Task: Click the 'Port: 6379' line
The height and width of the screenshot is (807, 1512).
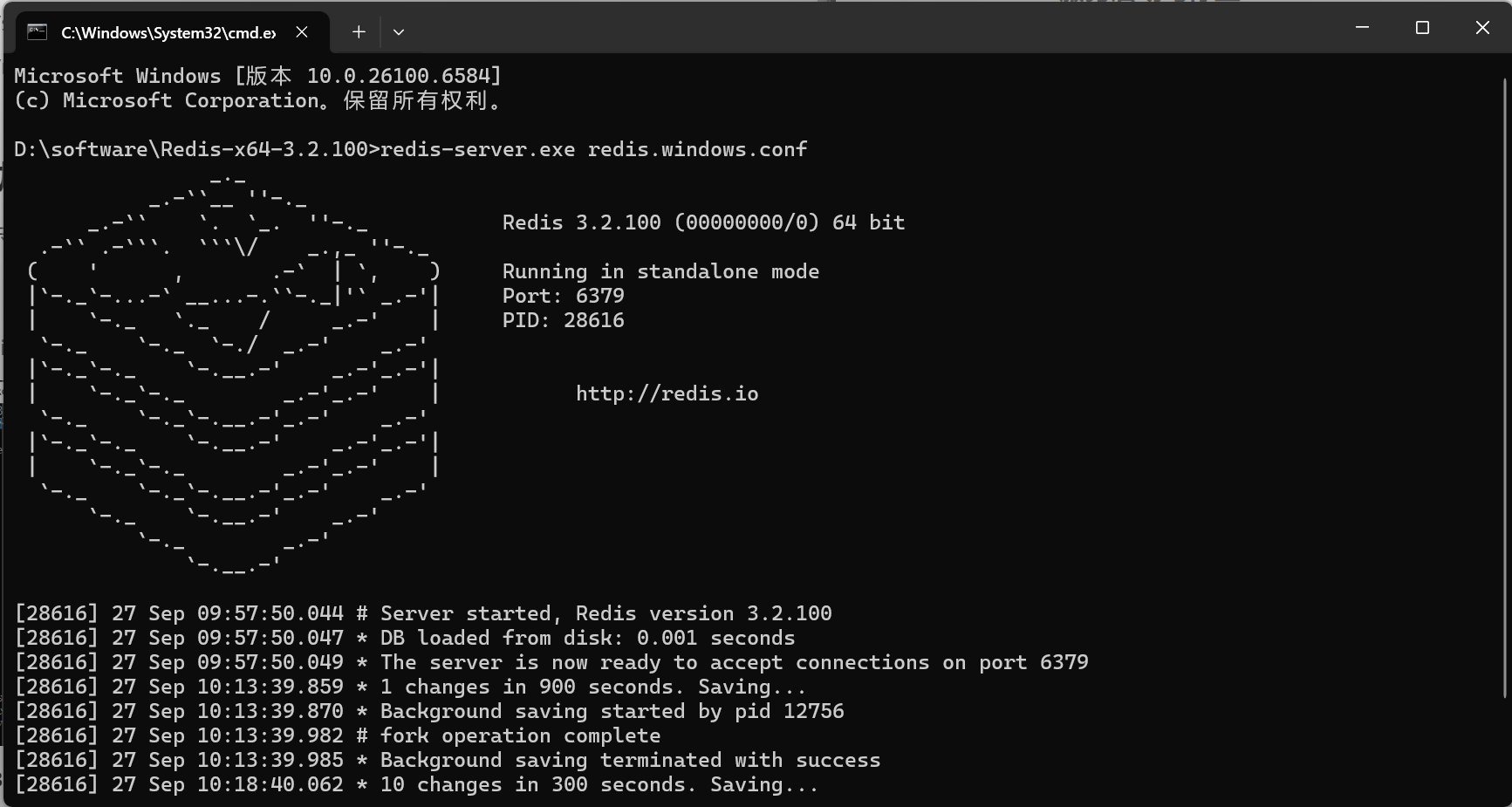Action: [x=564, y=296]
